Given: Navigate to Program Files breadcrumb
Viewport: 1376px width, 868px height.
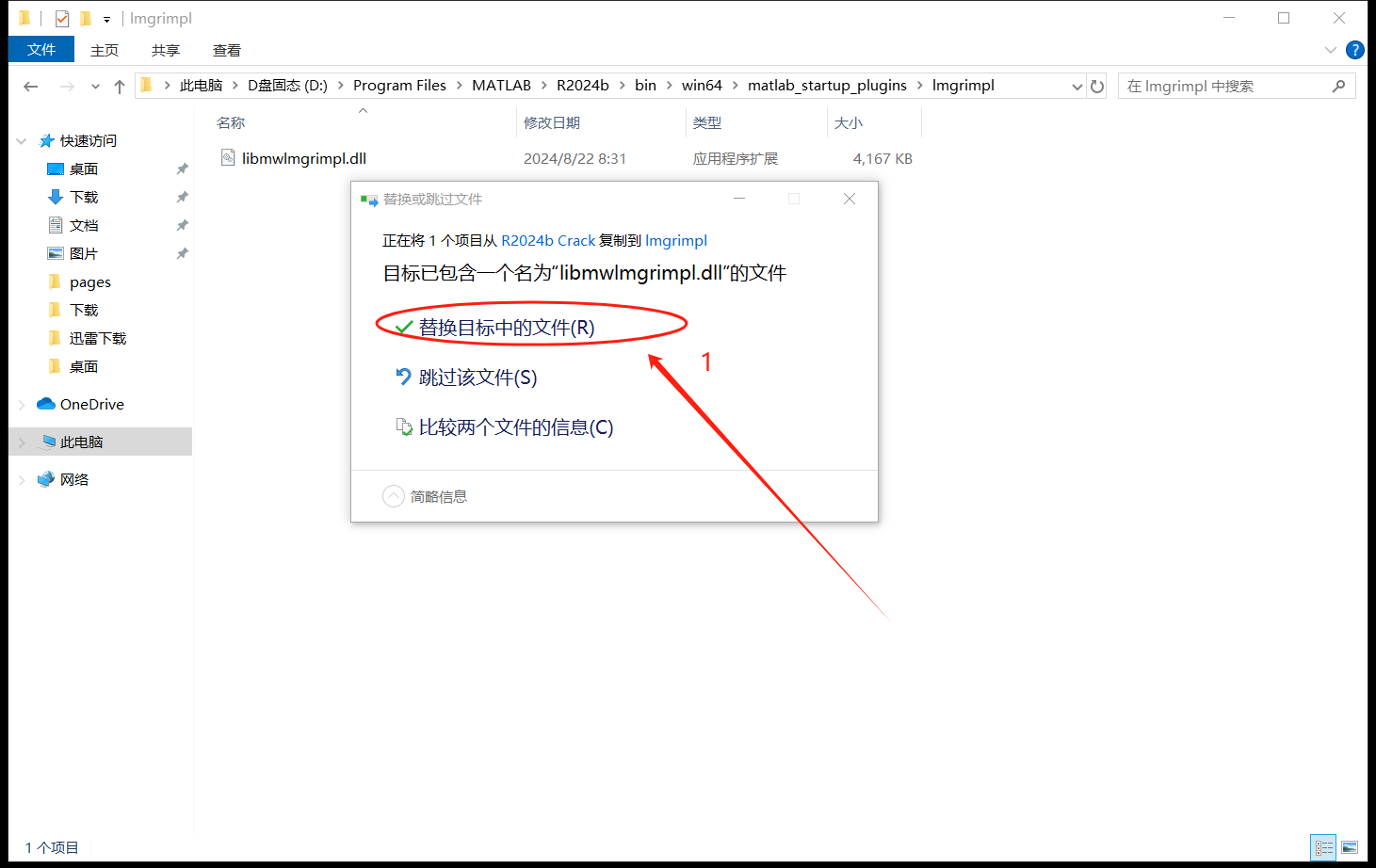Looking at the screenshot, I should 399,86.
